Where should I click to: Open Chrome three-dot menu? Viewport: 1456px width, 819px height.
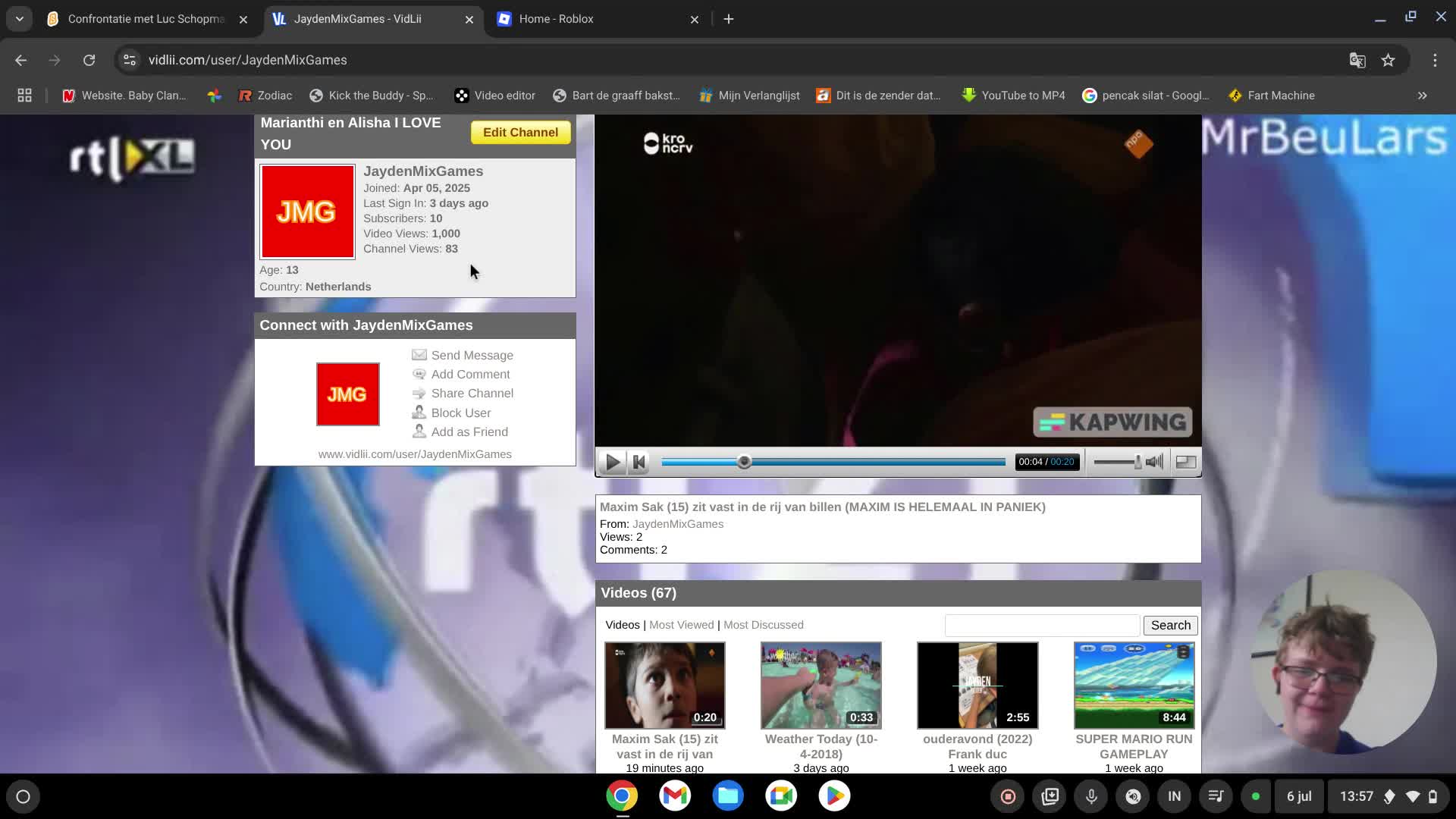[x=1435, y=60]
